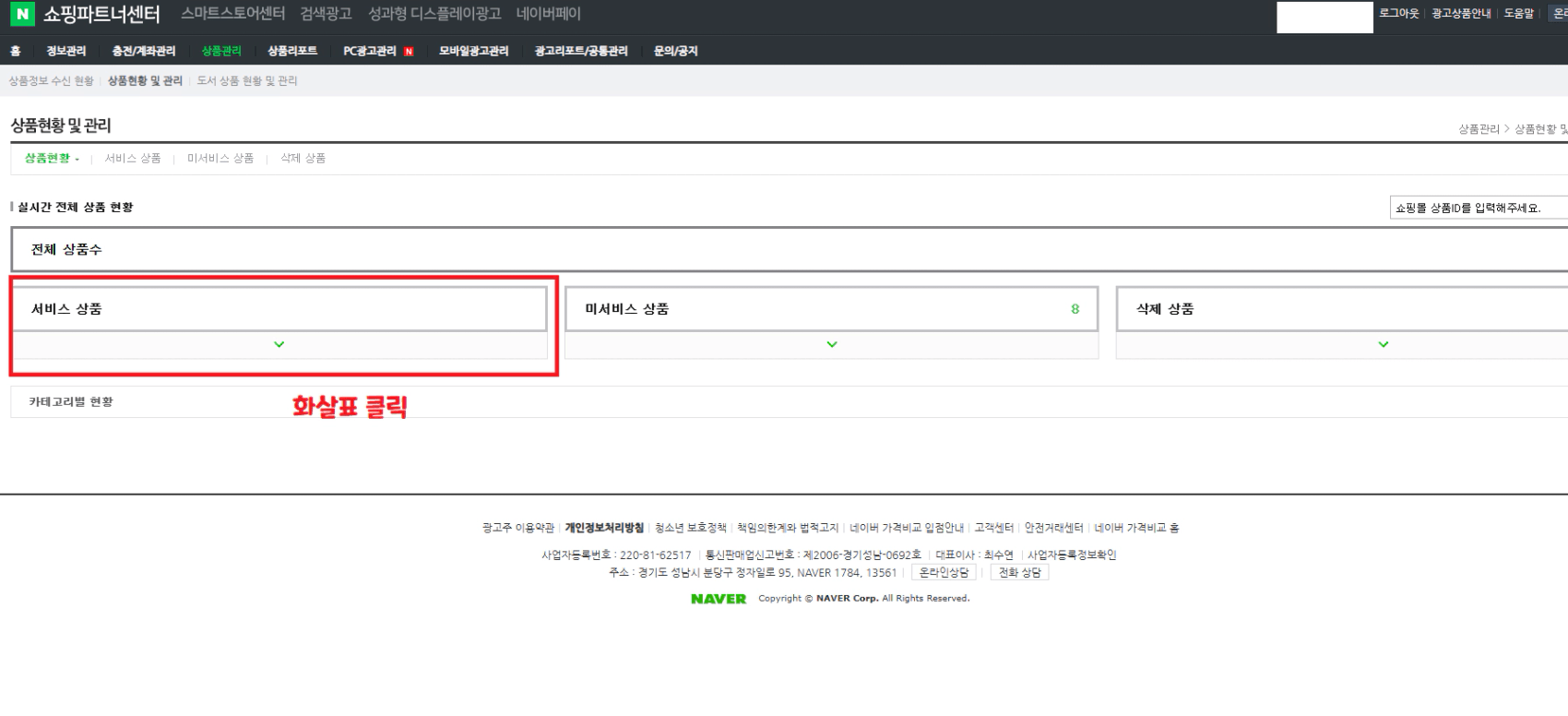Click the 로그아웃 link
This screenshot has width=1568, height=716.
1399,13
